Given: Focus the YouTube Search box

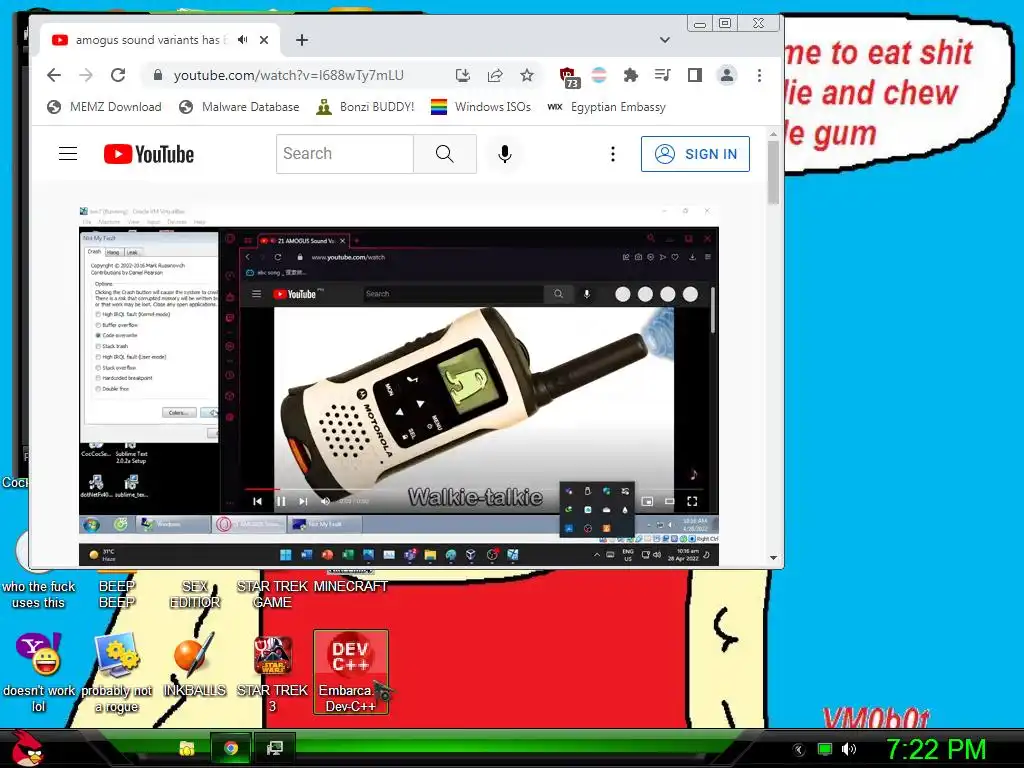Looking at the screenshot, I should [x=345, y=154].
